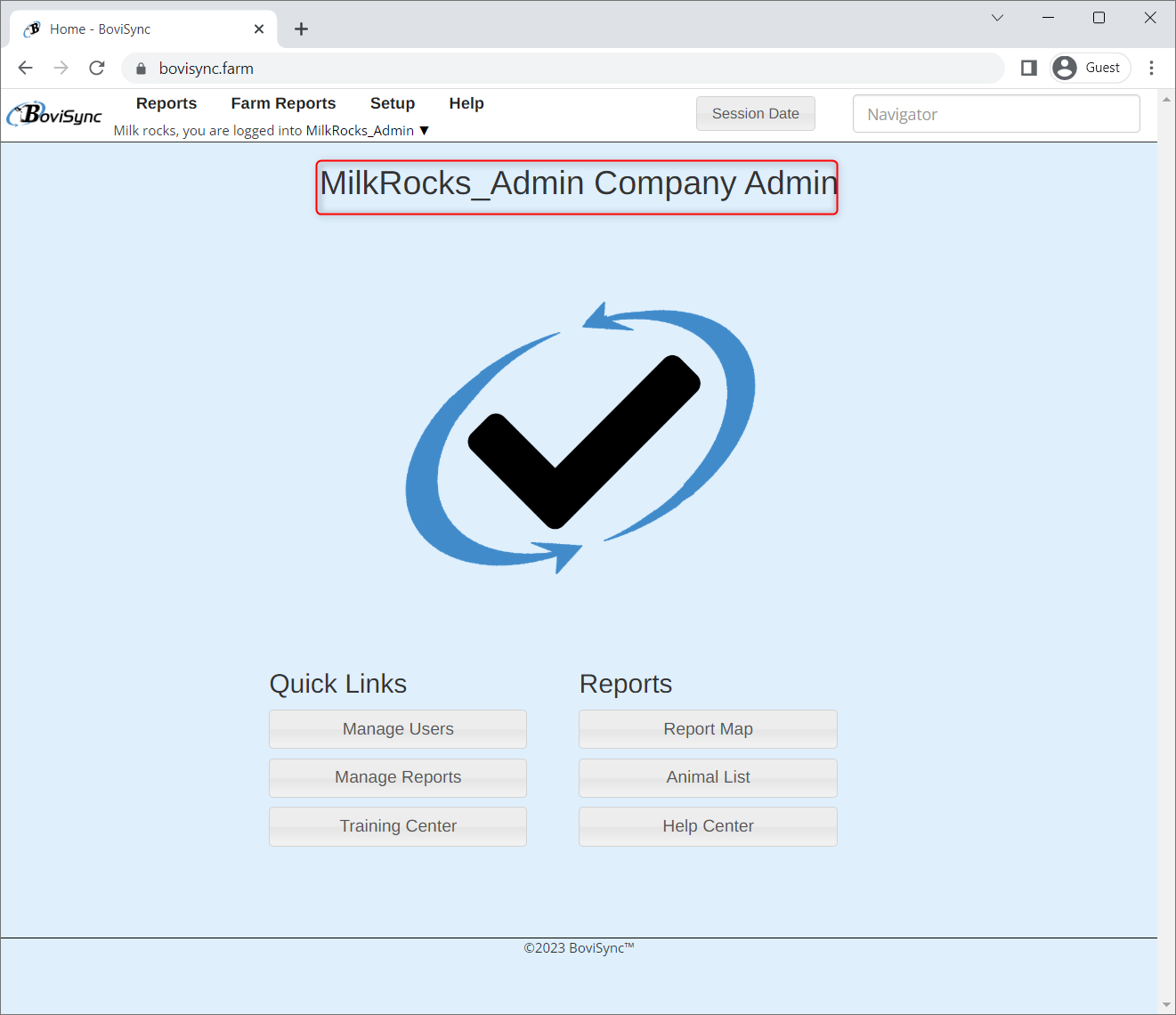Open the Animal List button
The image size is (1176, 1015).
[x=708, y=777]
